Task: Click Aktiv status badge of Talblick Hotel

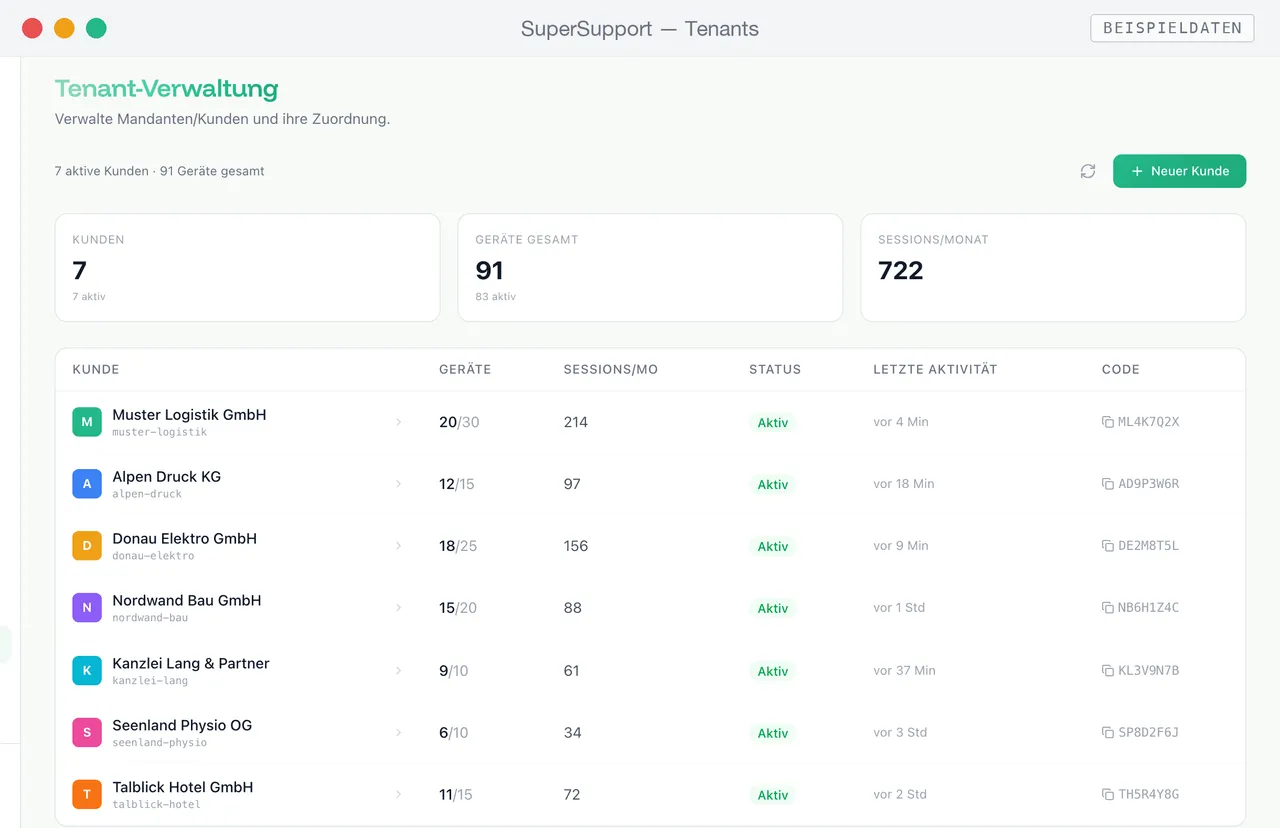Action: (773, 795)
